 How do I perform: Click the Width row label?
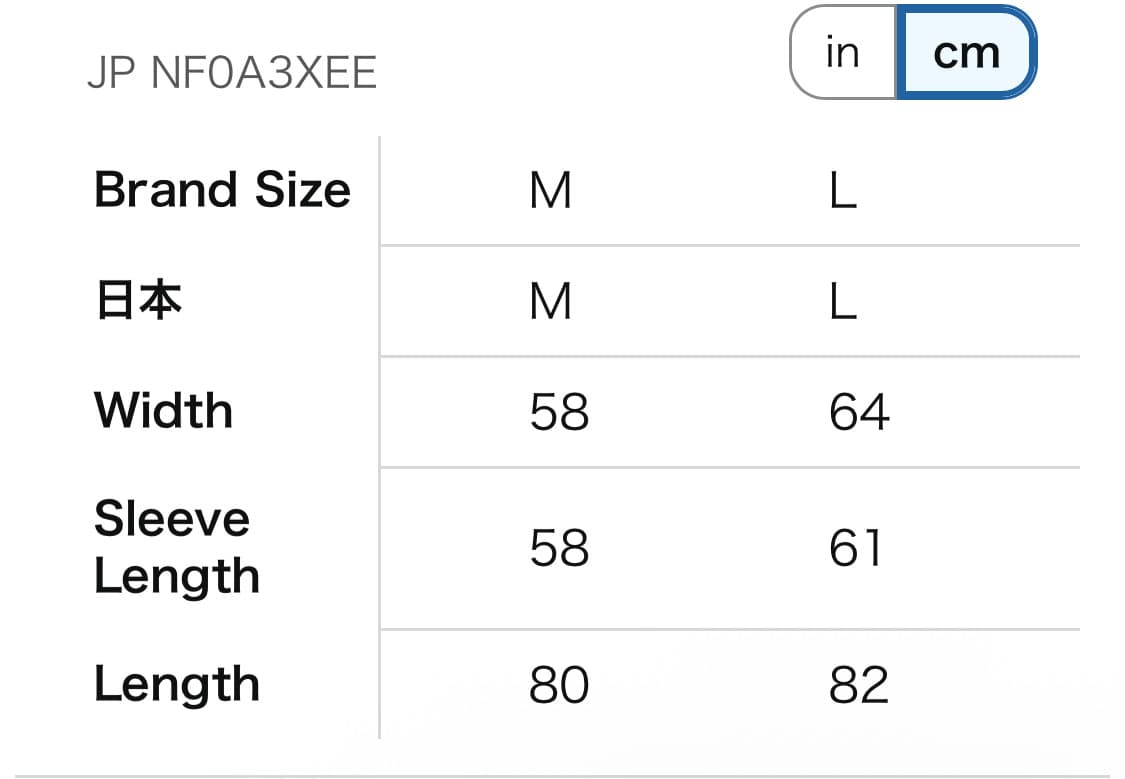click(163, 411)
